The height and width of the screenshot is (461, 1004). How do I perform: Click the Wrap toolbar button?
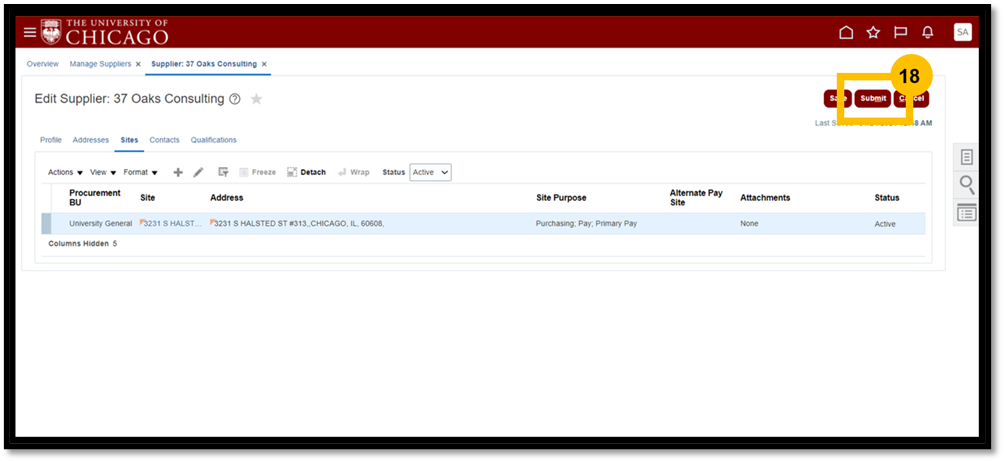tap(353, 172)
